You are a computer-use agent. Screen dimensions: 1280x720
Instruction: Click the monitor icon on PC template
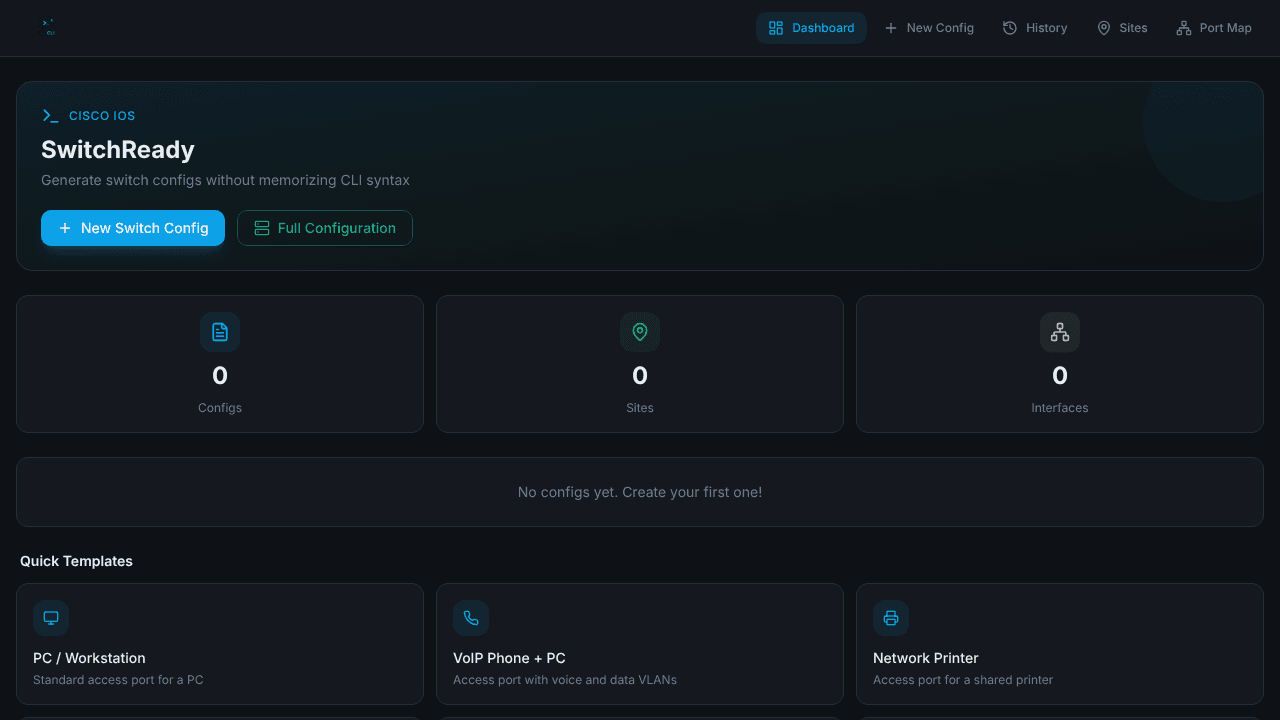click(x=51, y=618)
